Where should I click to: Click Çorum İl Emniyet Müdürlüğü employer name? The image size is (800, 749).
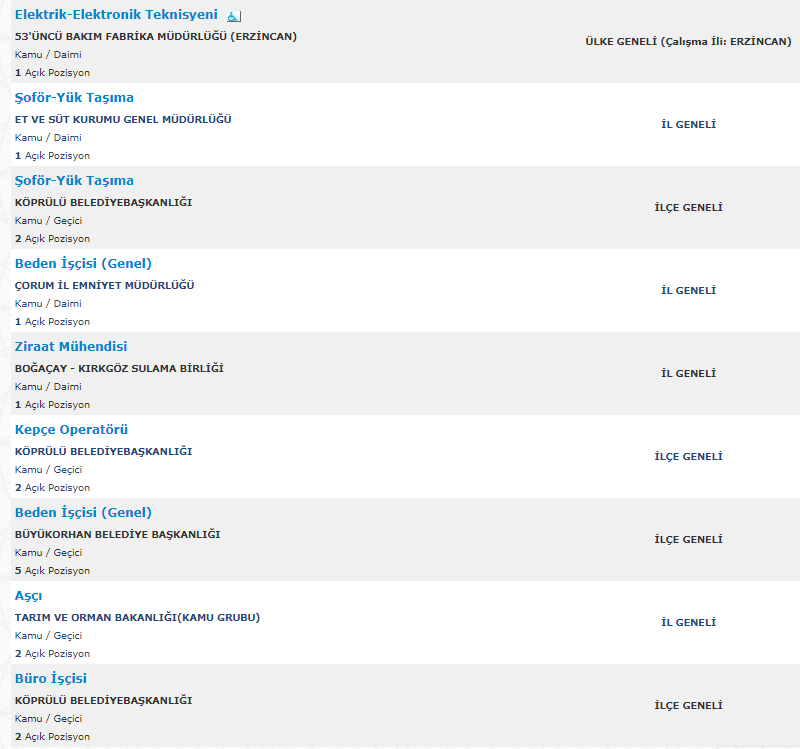(105, 285)
